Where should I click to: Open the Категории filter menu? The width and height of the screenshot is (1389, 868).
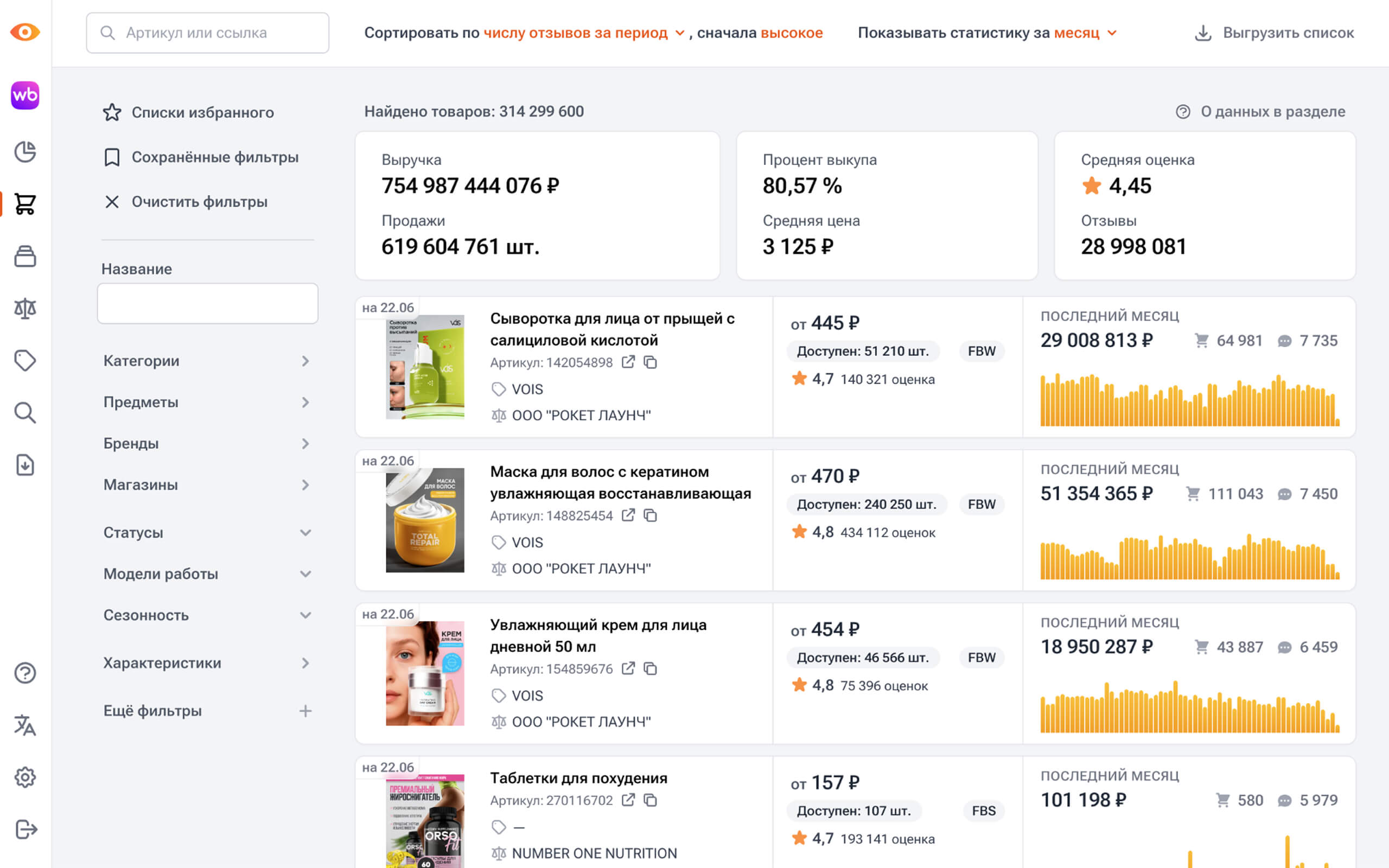click(x=207, y=361)
